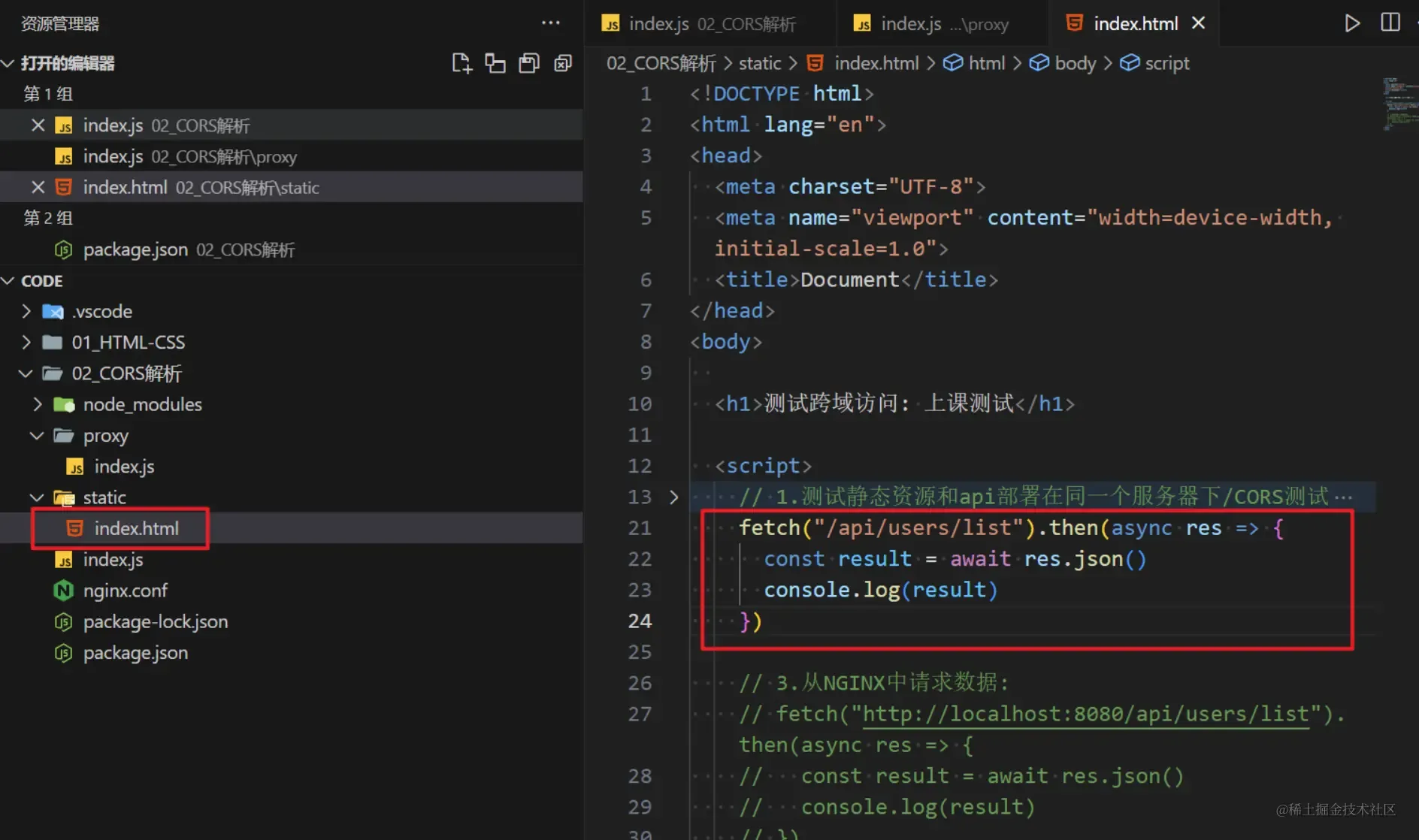Click static breadcrumb segment

pyautogui.click(x=760, y=63)
